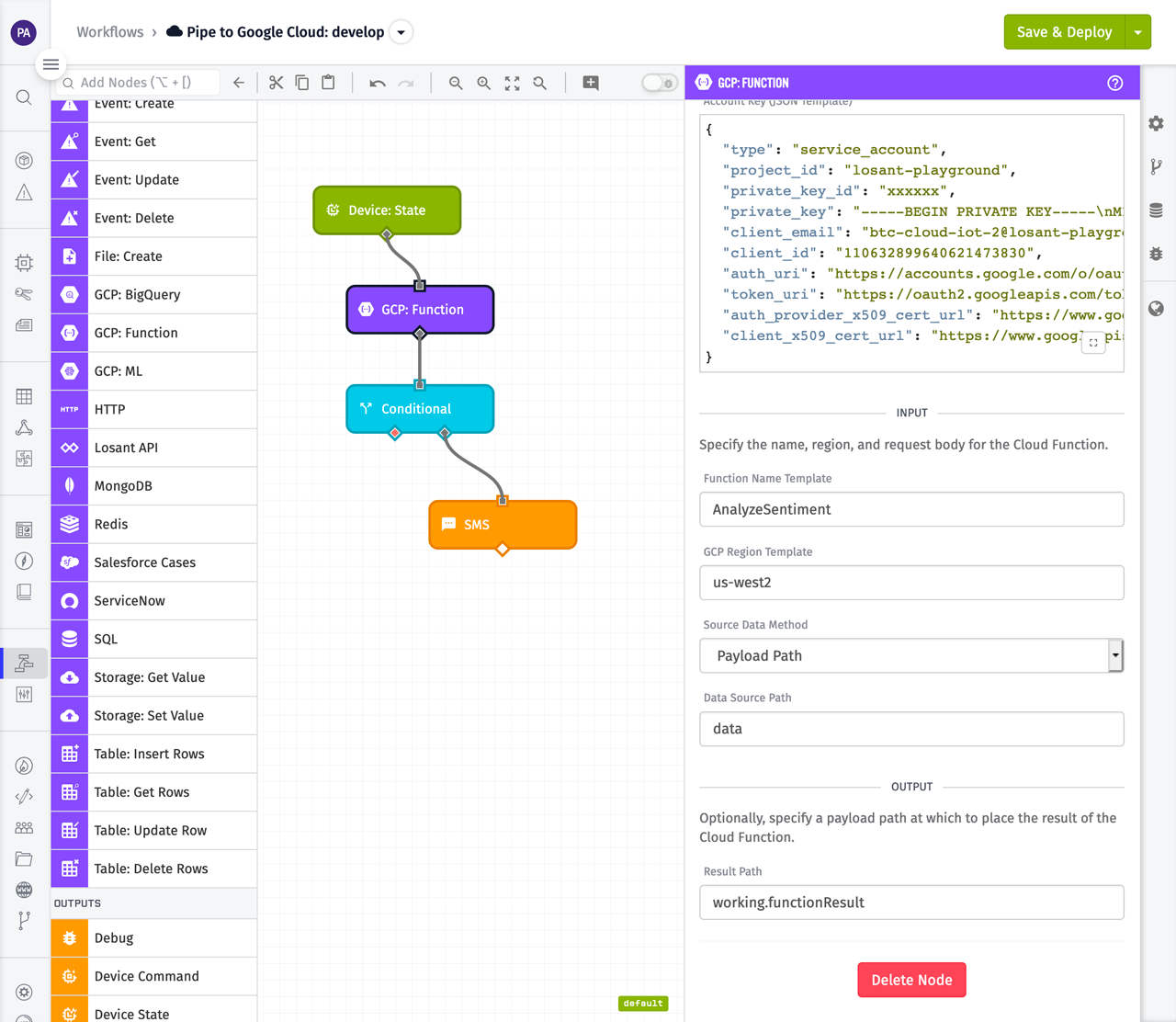Open the debug bug icon in right rail
This screenshot has width=1176, height=1022.
(x=1156, y=254)
